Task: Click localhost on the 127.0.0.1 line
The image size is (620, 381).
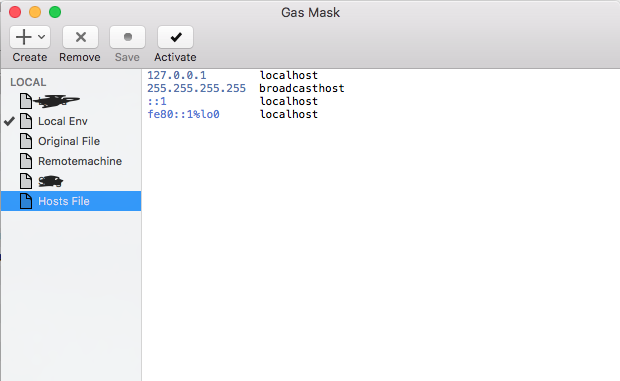Action: [289, 75]
